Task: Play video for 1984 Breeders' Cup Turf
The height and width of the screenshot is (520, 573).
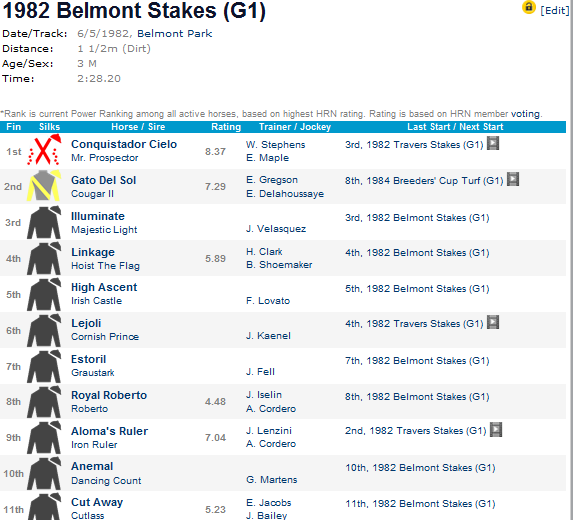Action: [x=513, y=179]
